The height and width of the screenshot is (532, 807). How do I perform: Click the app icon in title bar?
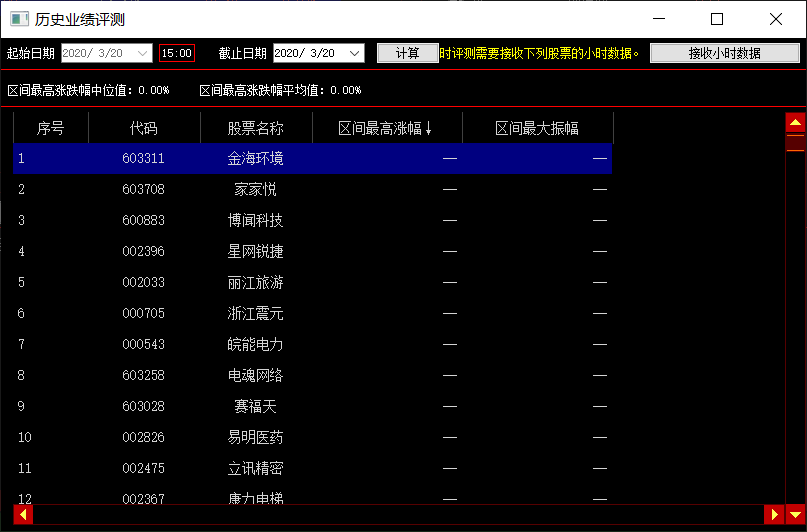click(x=19, y=19)
